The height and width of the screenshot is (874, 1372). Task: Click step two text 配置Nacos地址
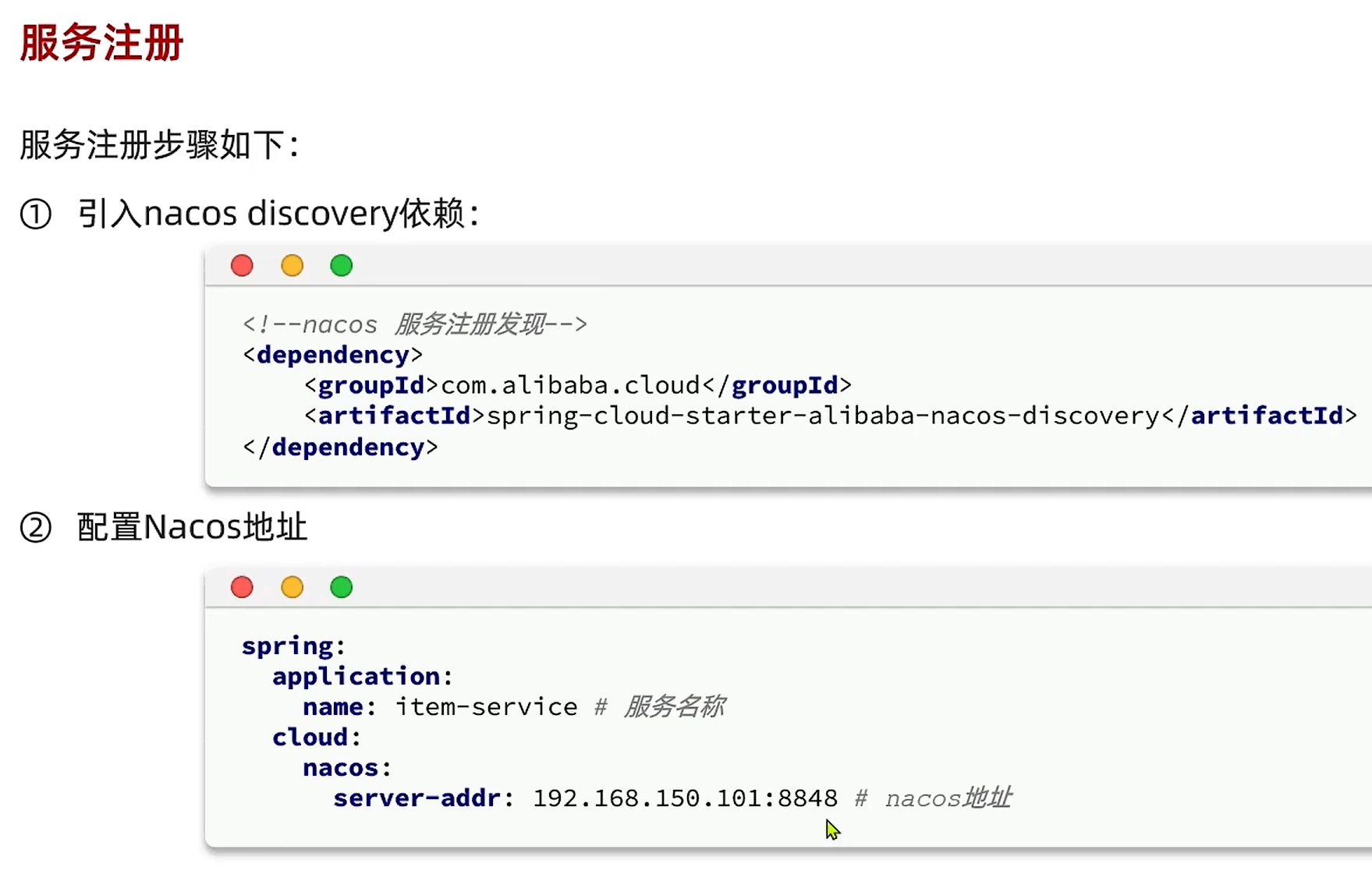pos(192,527)
